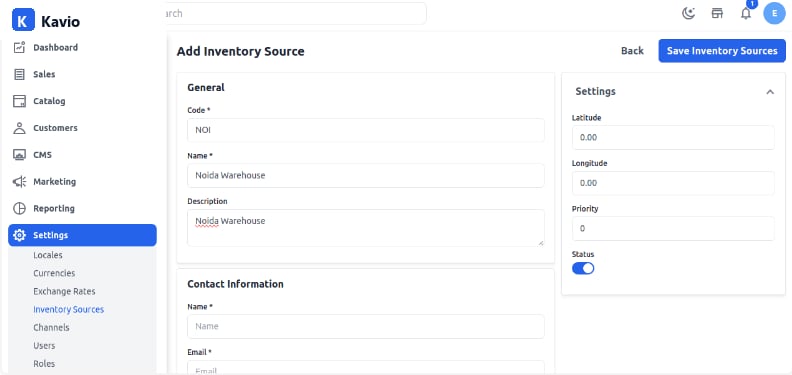Collapse the Settings panel chevron
This screenshot has width=792, height=375.
(770, 92)
